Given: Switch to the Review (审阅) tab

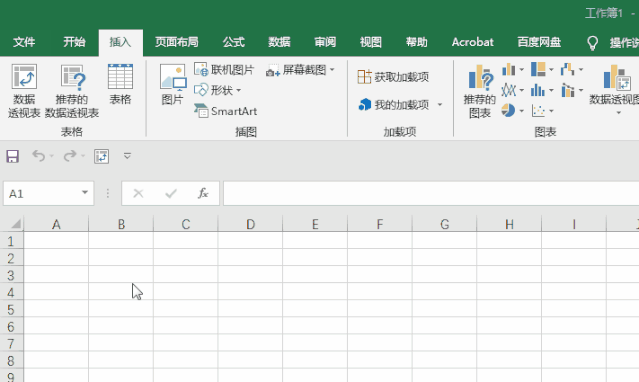Looking at the screenshot, I should coord(325,42).
